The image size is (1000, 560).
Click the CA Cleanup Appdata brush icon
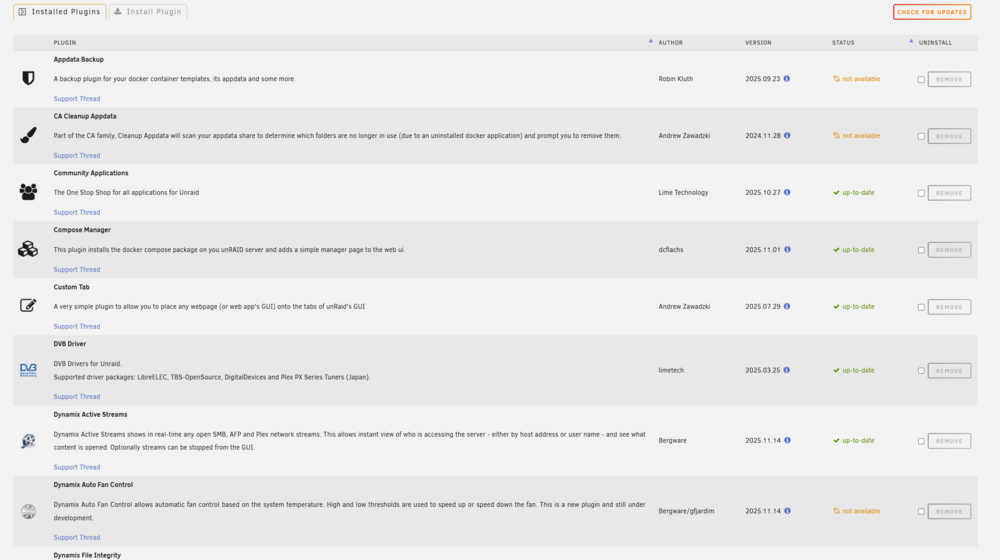tap(28, 135)
